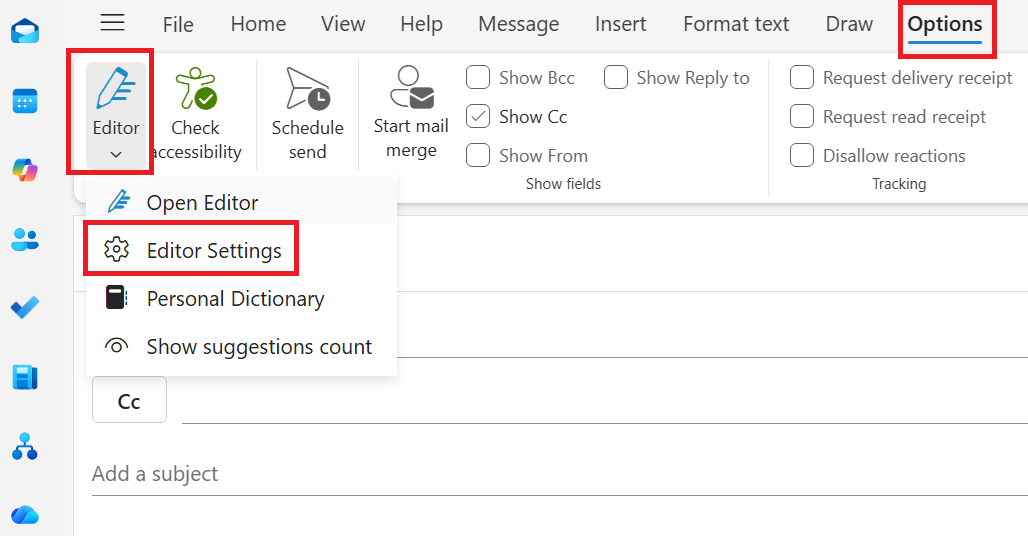Click the Personal Dictionary book icon

[117, 297]
